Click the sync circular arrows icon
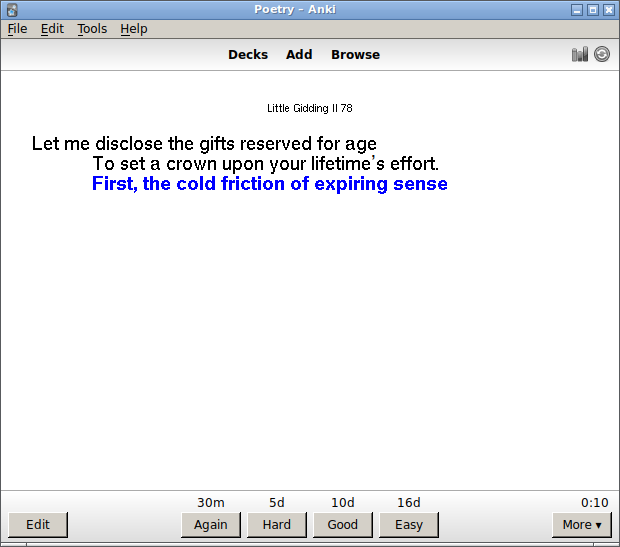The height and width of the screenshot is (547, 620). tap(602, 54)
